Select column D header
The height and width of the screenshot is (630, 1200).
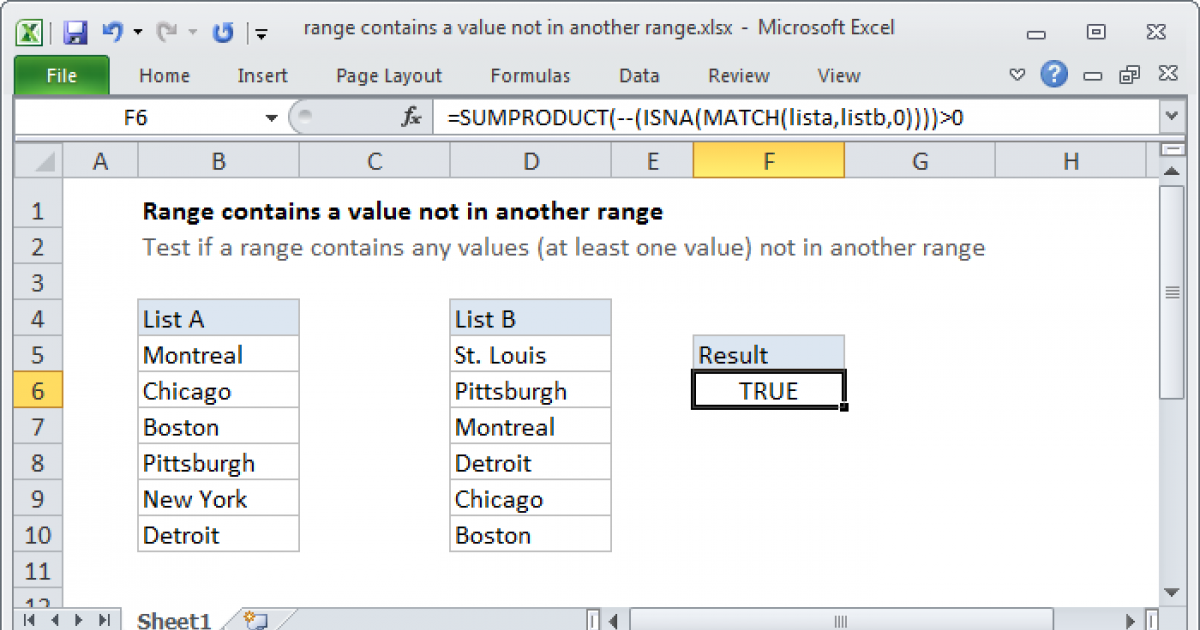tap(530, 160)
